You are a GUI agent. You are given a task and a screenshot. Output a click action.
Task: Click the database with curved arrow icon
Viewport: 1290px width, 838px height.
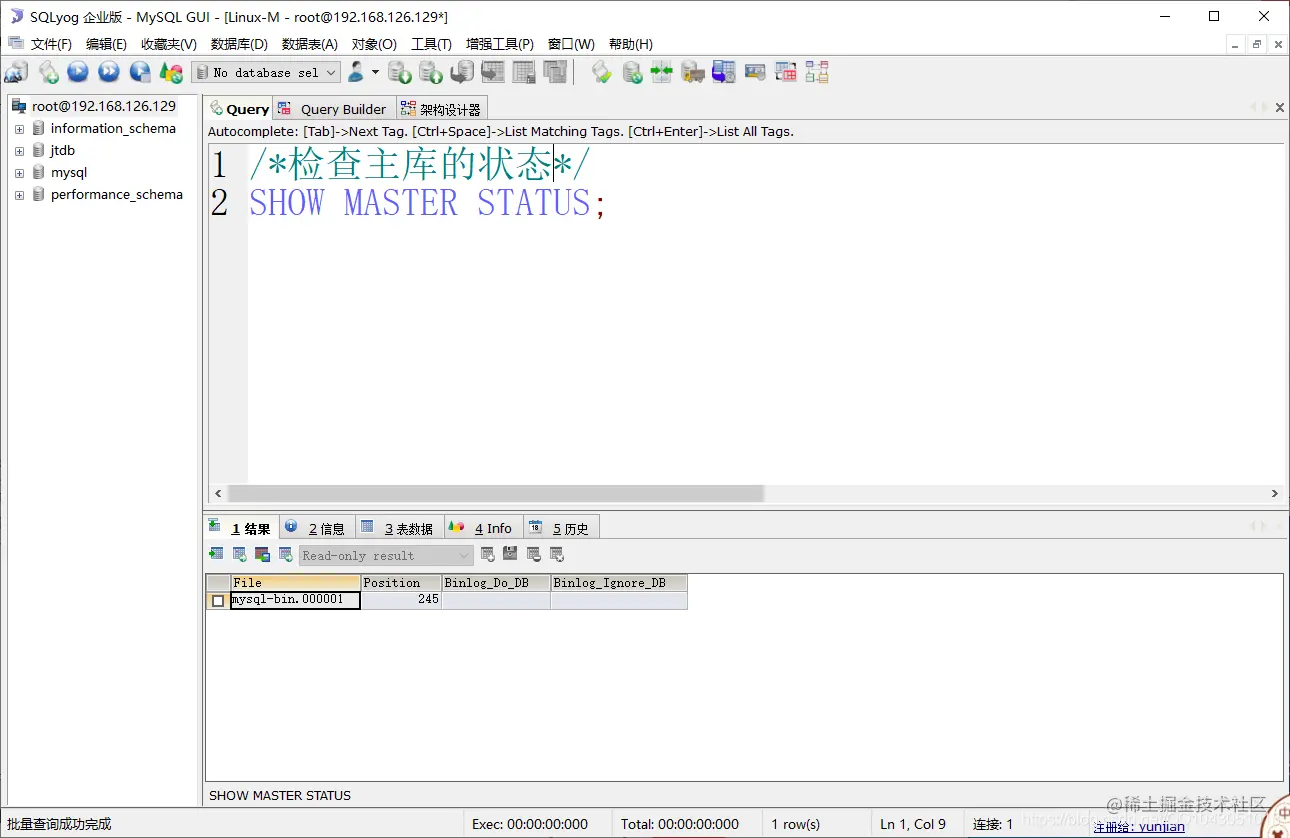tap(462, 72)
